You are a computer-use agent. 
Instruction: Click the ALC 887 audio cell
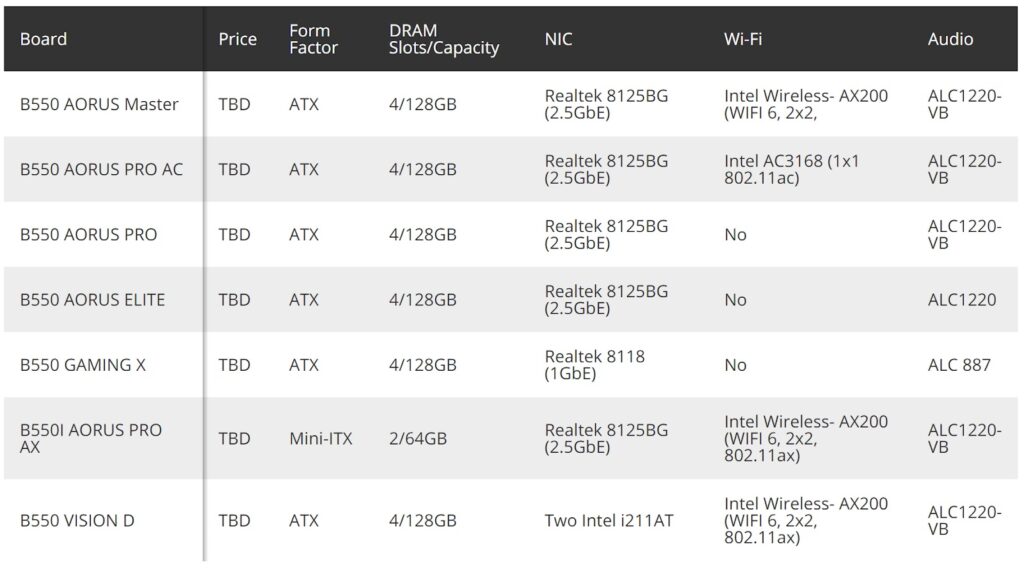coord(959,365)
